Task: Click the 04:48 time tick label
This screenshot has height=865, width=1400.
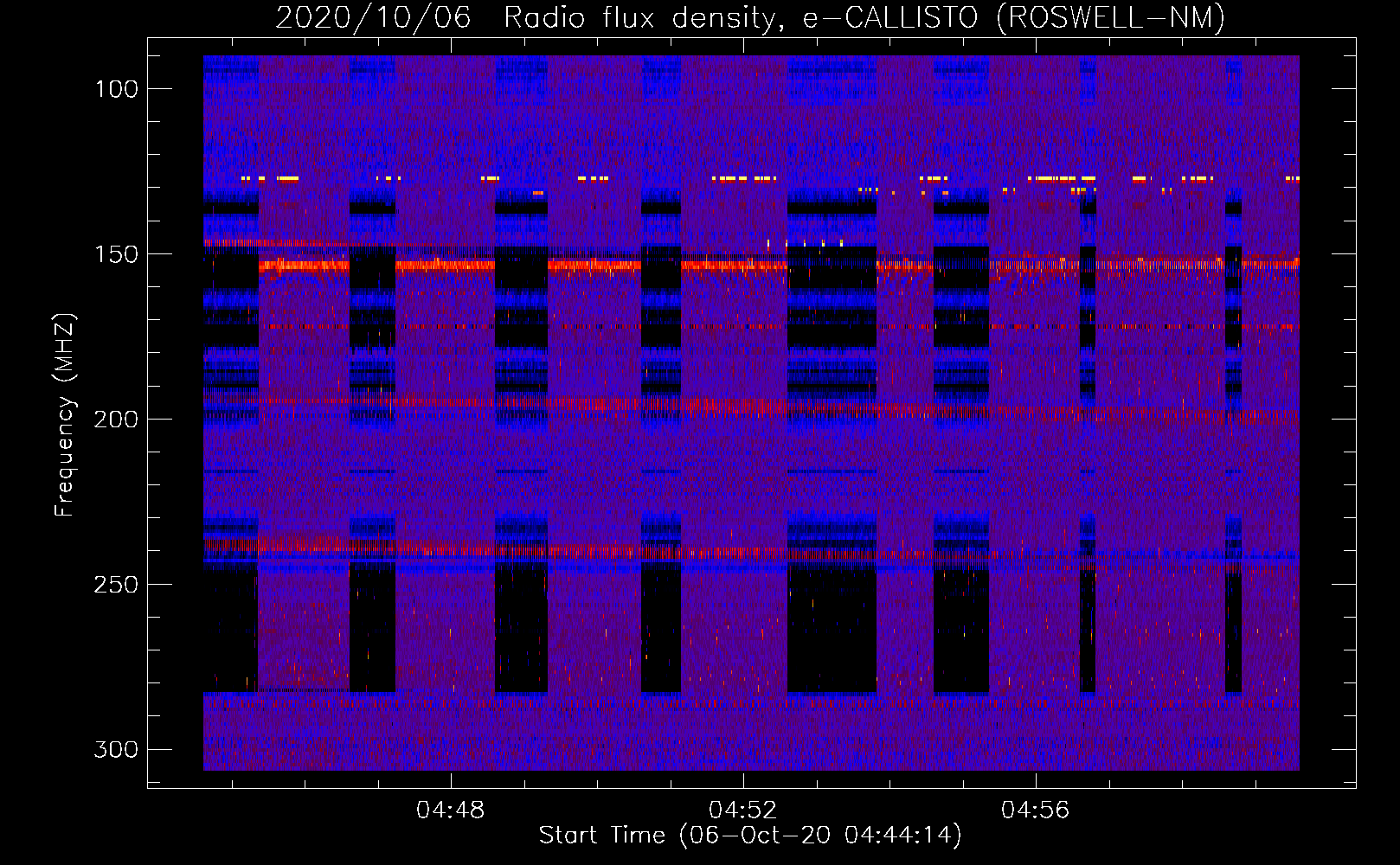Action: pos(451,811)
